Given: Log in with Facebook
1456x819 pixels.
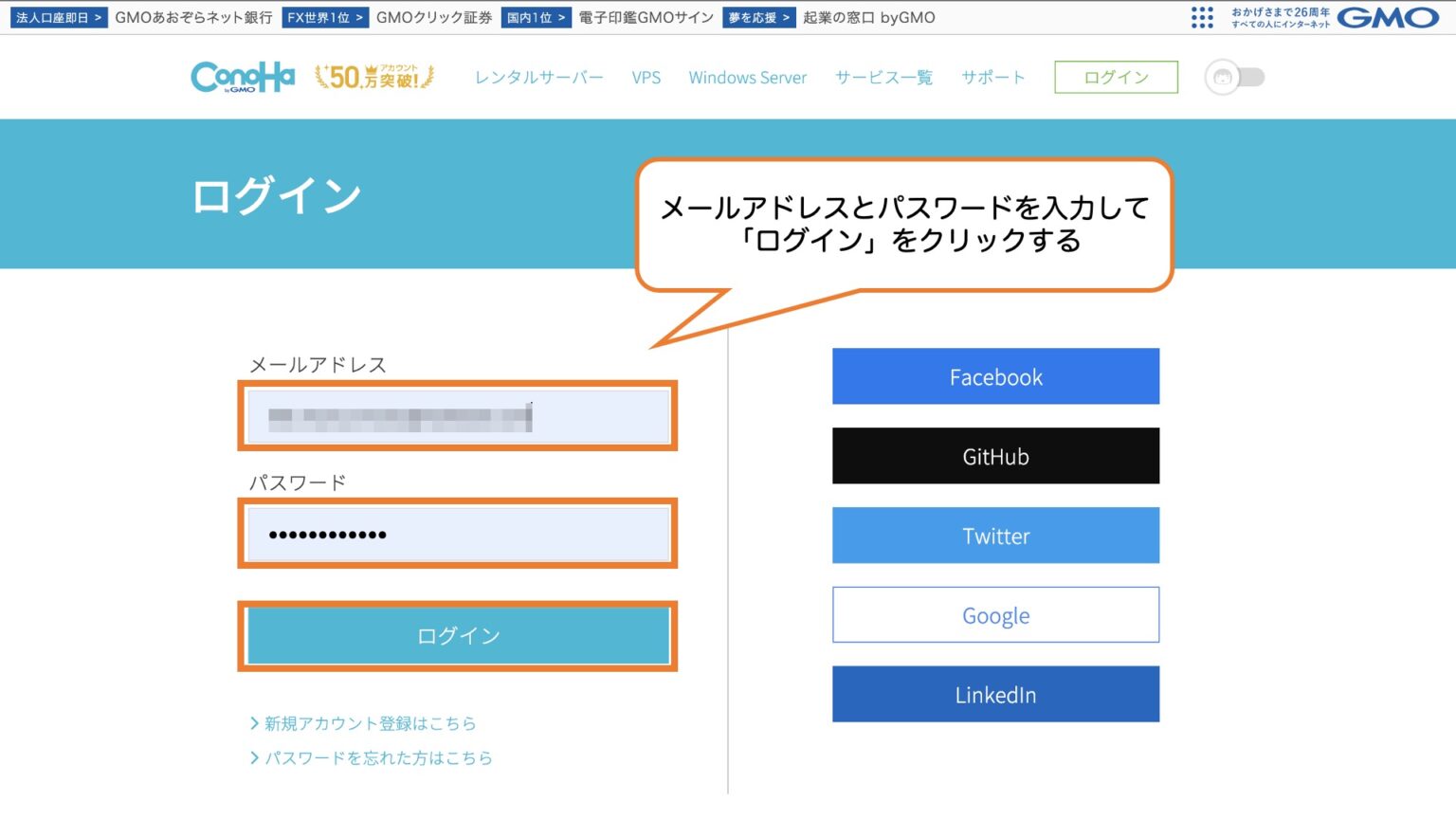Looking at the screenshot, I should (995, 376).
